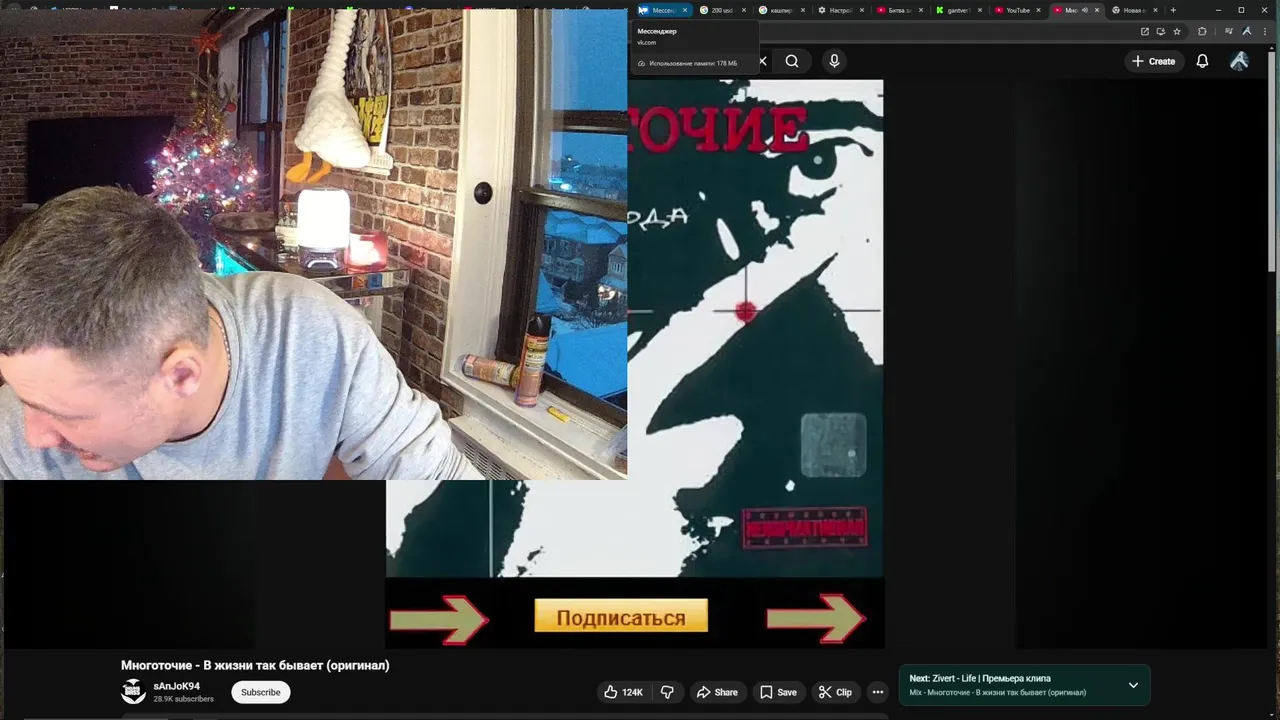Click the video title Многоточие - В жизни так бывает
Screen dimensions: 1280x720
pyautogui.click(x=255, y=665)
